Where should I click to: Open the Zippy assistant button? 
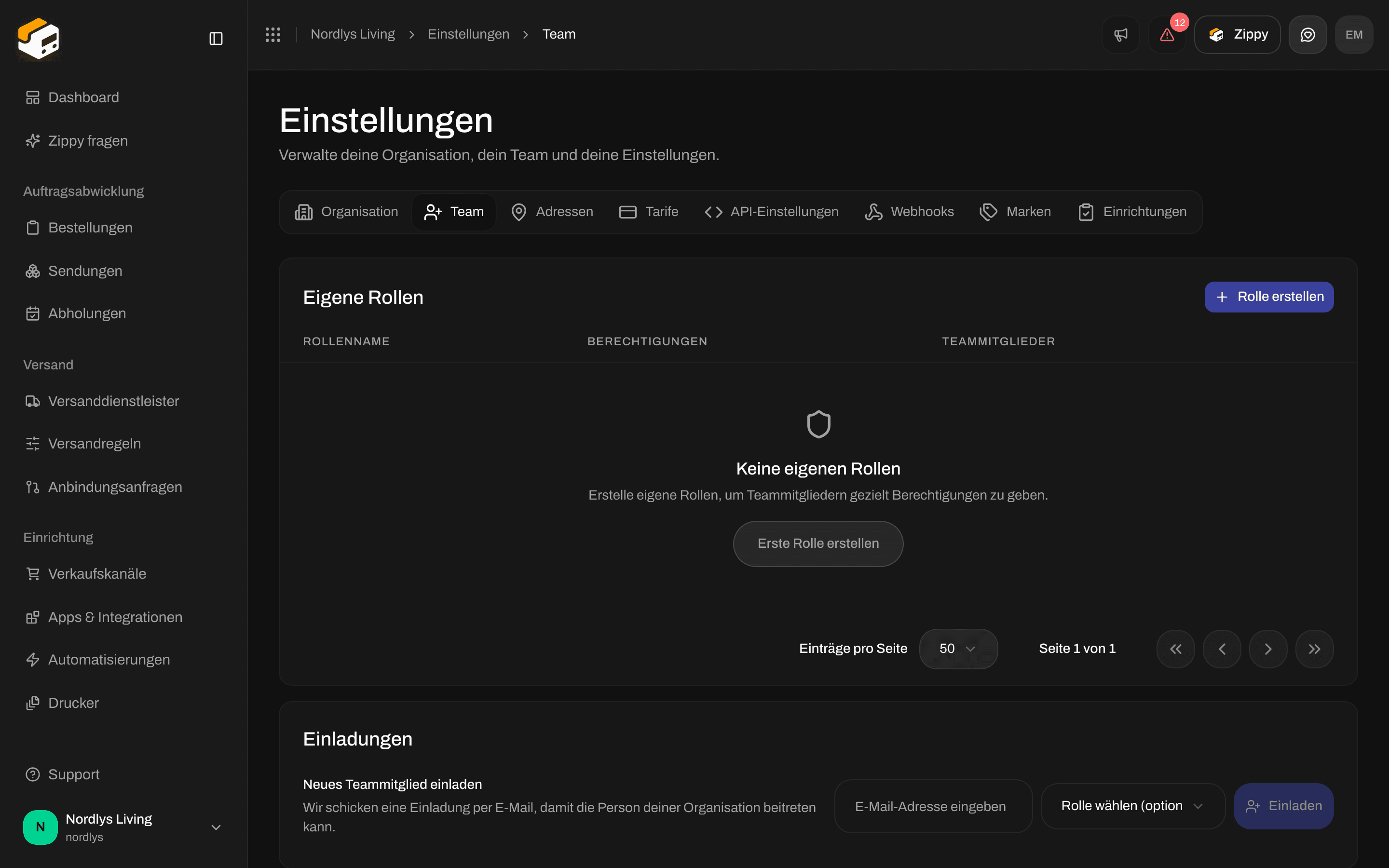click(1237, 34)
